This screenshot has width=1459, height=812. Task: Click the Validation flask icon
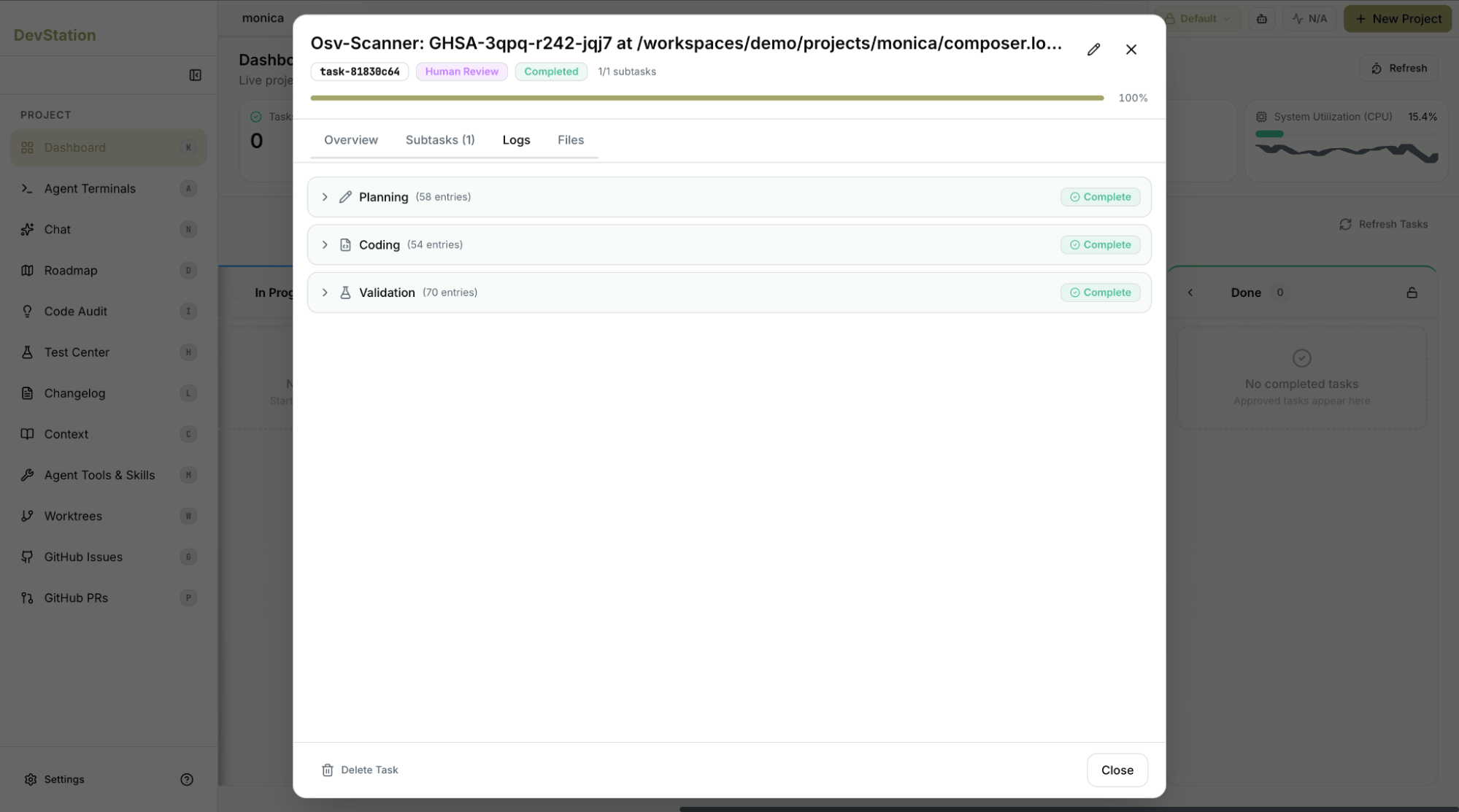[345, 293]
